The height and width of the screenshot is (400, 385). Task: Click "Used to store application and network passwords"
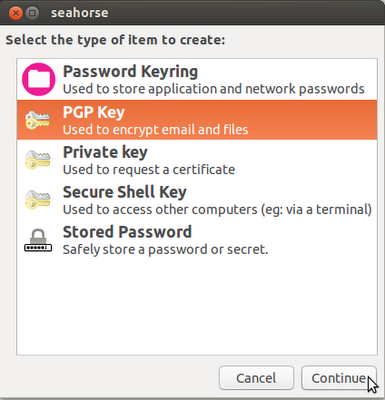214,89
